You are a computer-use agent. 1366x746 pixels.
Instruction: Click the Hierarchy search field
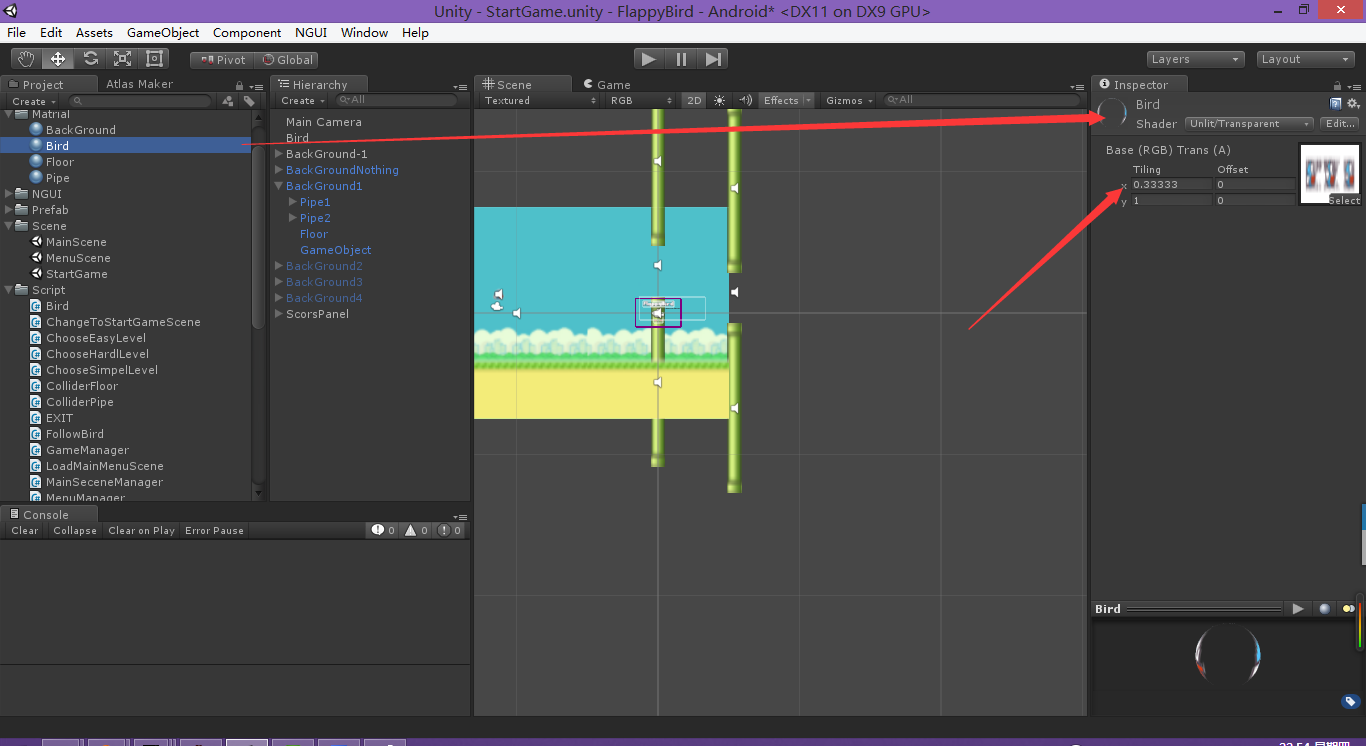[396, 100]
